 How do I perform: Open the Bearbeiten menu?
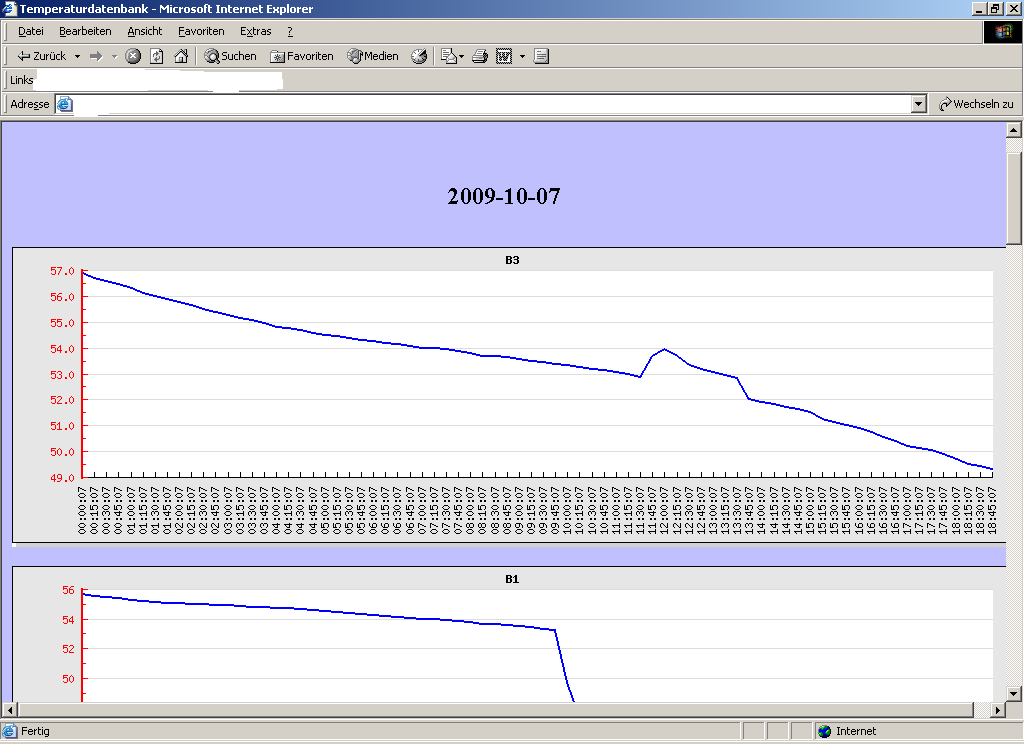tap(85, 31)
